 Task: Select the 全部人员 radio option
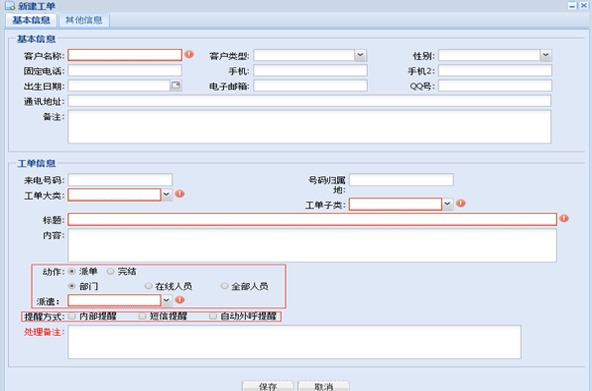pos(225,286)
